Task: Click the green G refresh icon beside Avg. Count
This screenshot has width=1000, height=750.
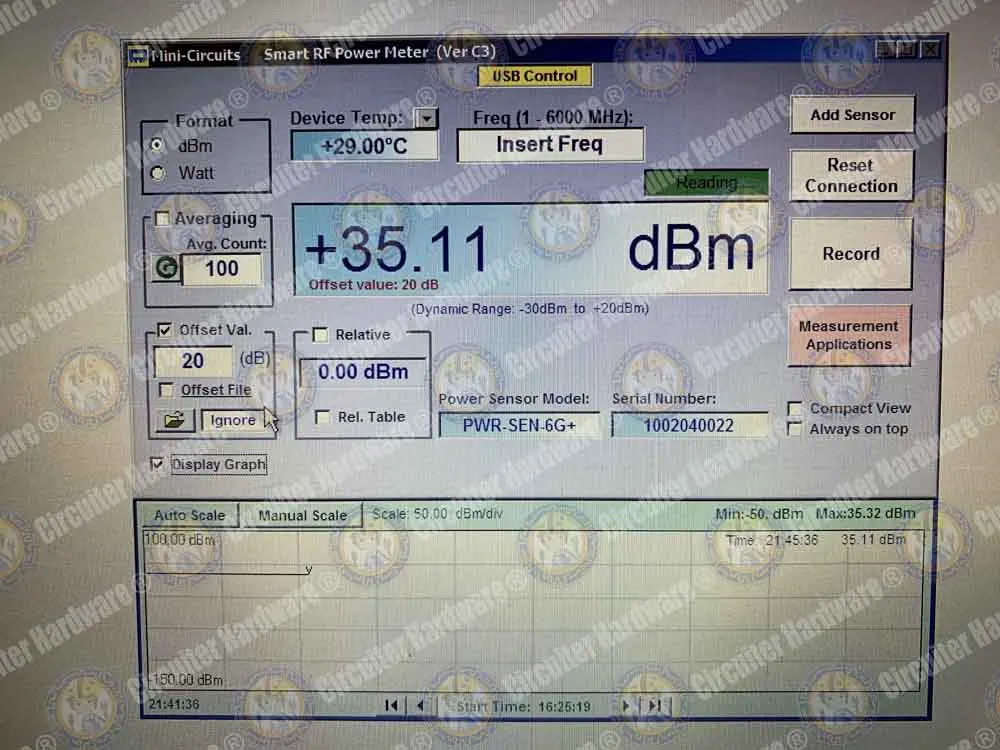Action: (168, 266)
